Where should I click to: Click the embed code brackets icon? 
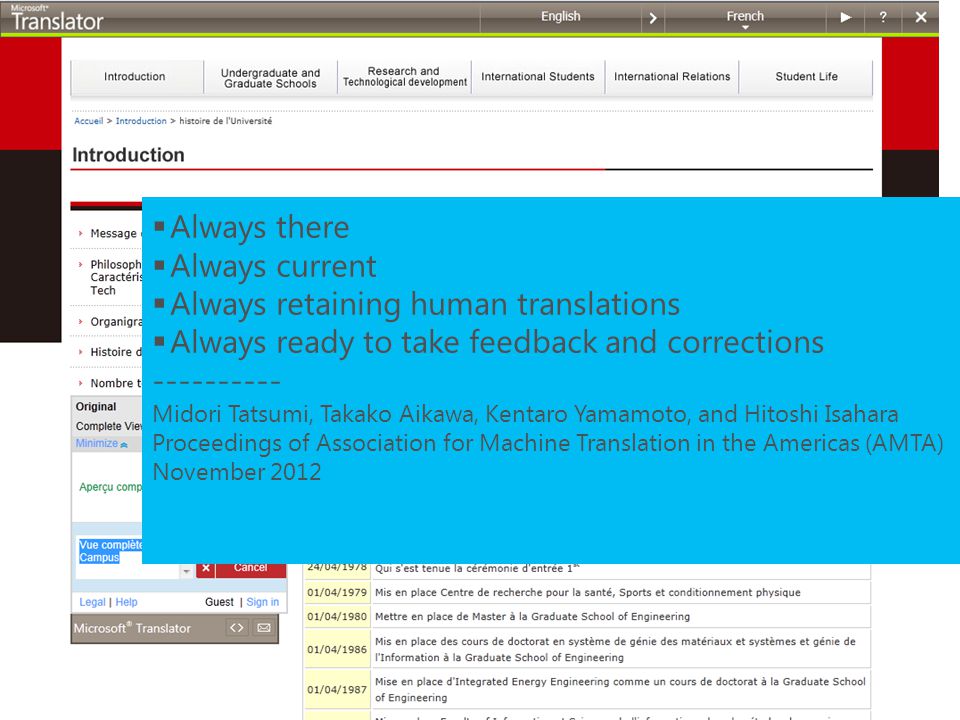236,628
